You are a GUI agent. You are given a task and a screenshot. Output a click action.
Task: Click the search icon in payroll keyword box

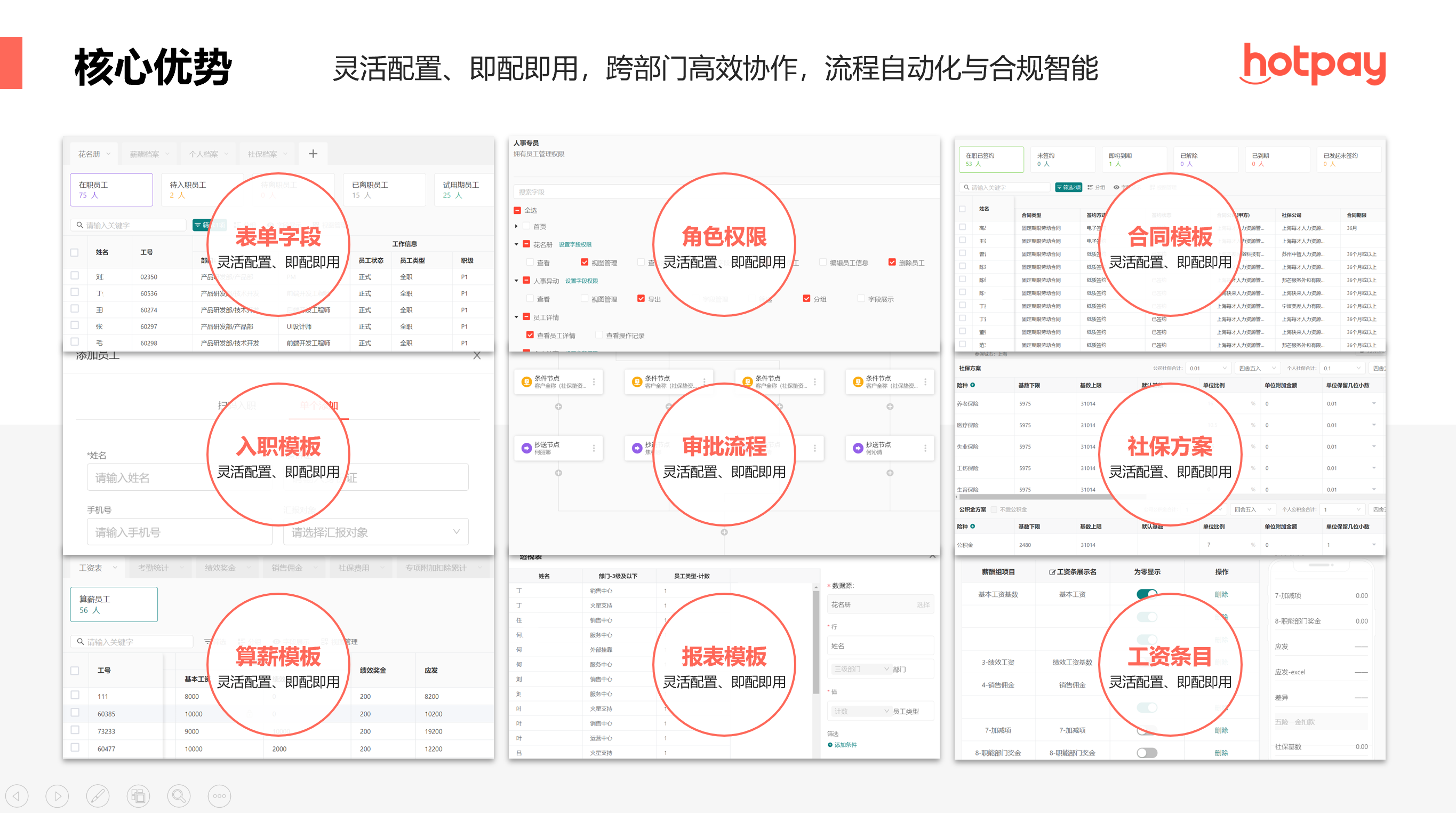point(80,642)
